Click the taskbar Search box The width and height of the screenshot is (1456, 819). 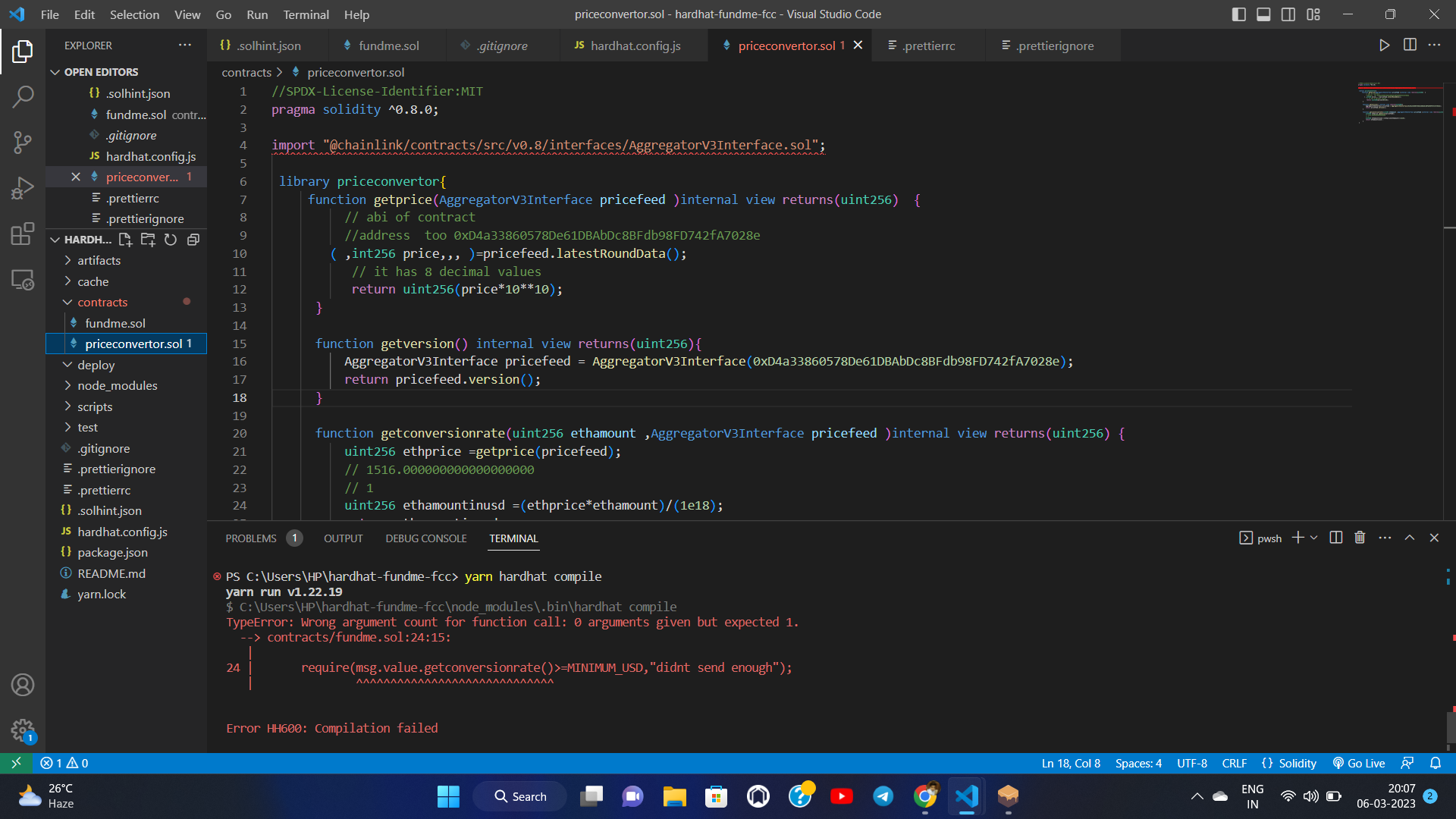tap(520, 796)
